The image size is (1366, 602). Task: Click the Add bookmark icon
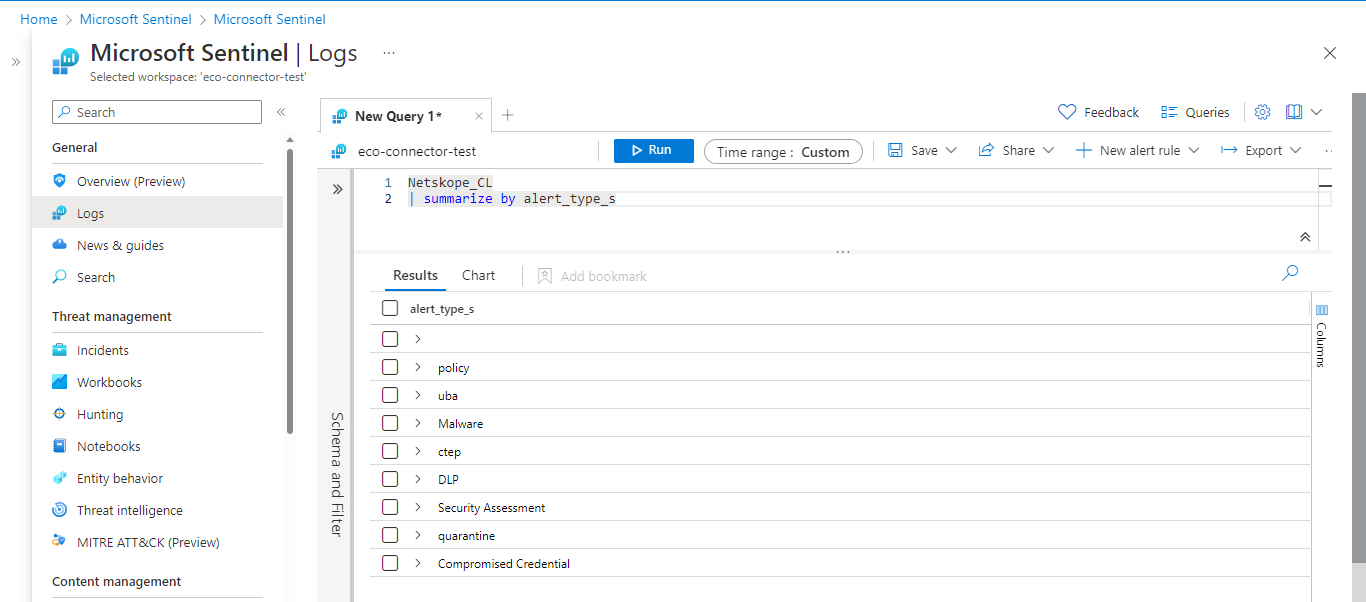coord(544,275)
